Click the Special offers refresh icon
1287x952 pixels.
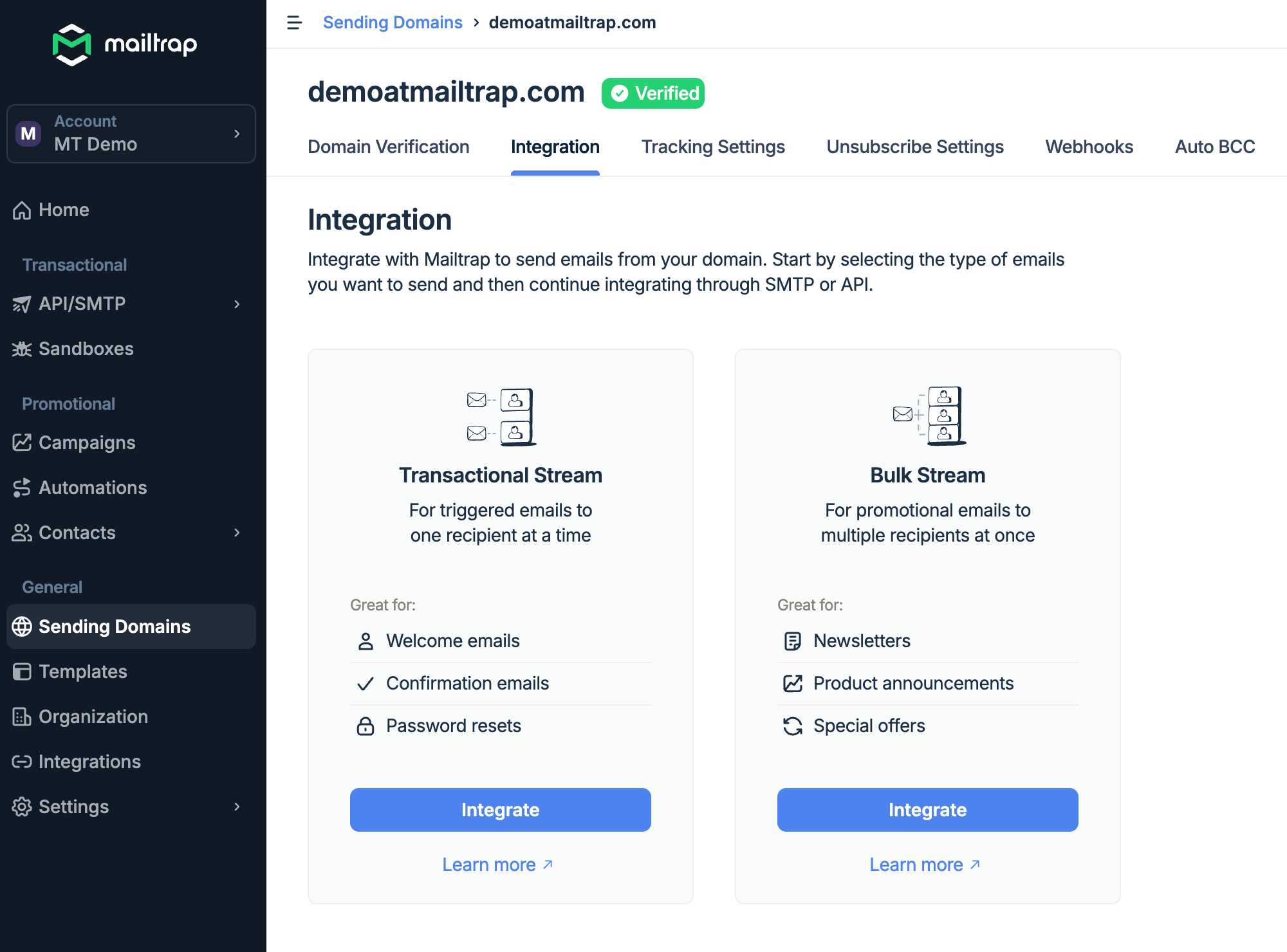(793, 726)
